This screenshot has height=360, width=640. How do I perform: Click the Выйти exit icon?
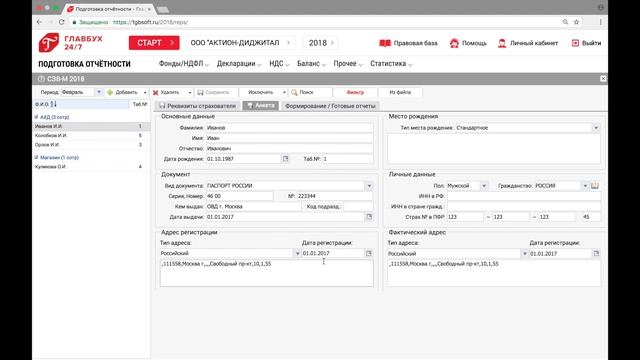point(575,43)
